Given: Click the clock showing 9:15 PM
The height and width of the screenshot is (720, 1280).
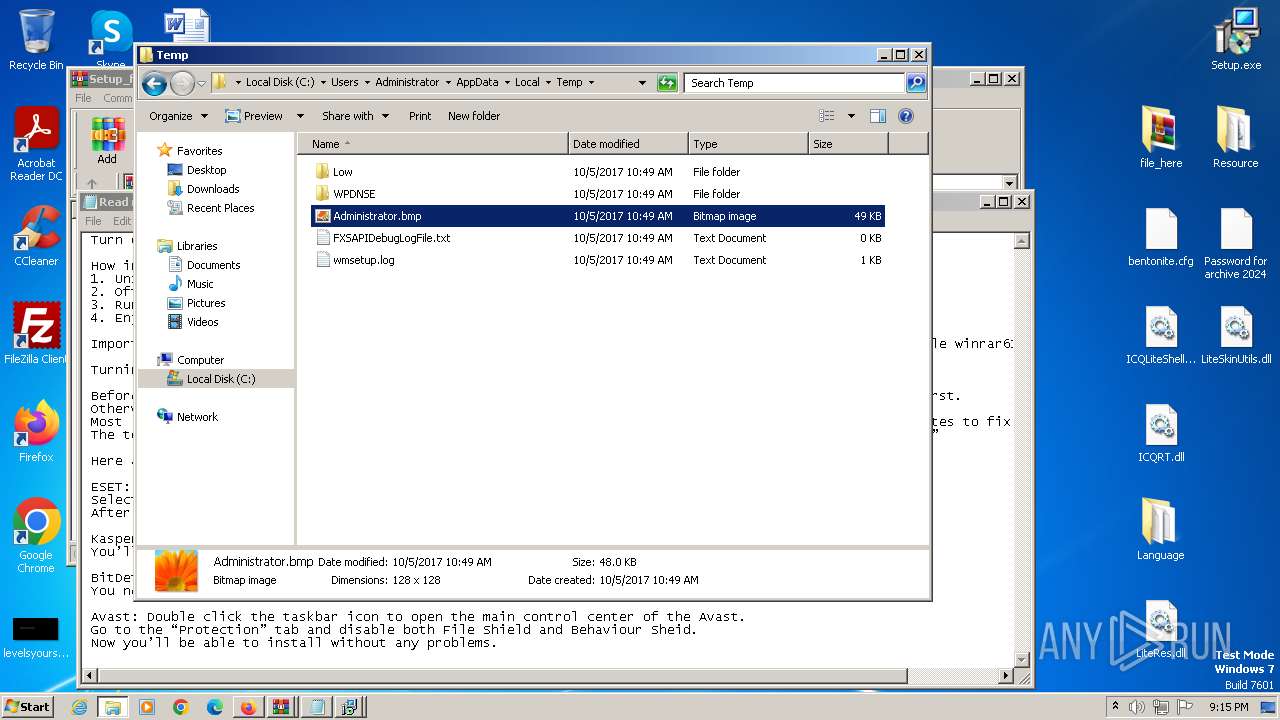Looking at the screenshot, I should [x=1229, y=707].
